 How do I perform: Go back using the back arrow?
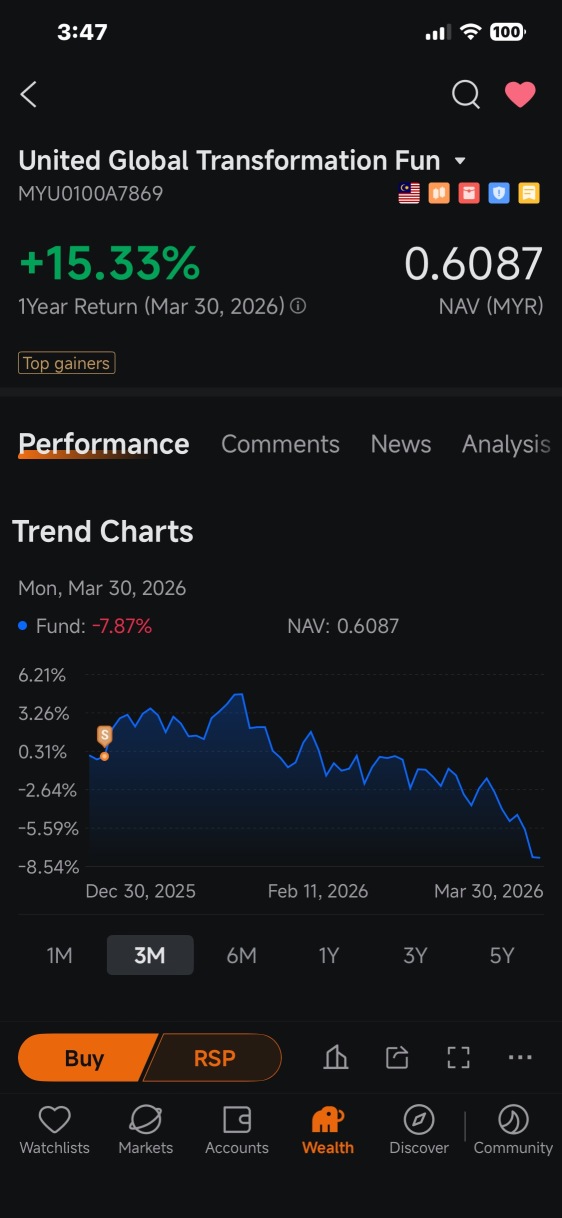point(29,95)
